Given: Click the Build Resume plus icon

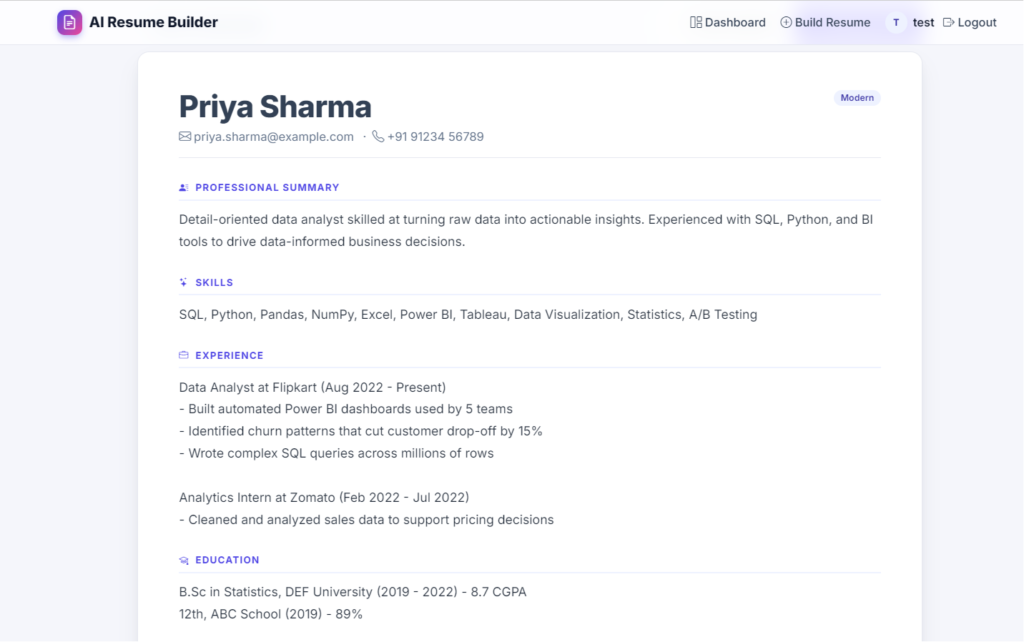Looking at the screenshot, I should tap(786, 22).
